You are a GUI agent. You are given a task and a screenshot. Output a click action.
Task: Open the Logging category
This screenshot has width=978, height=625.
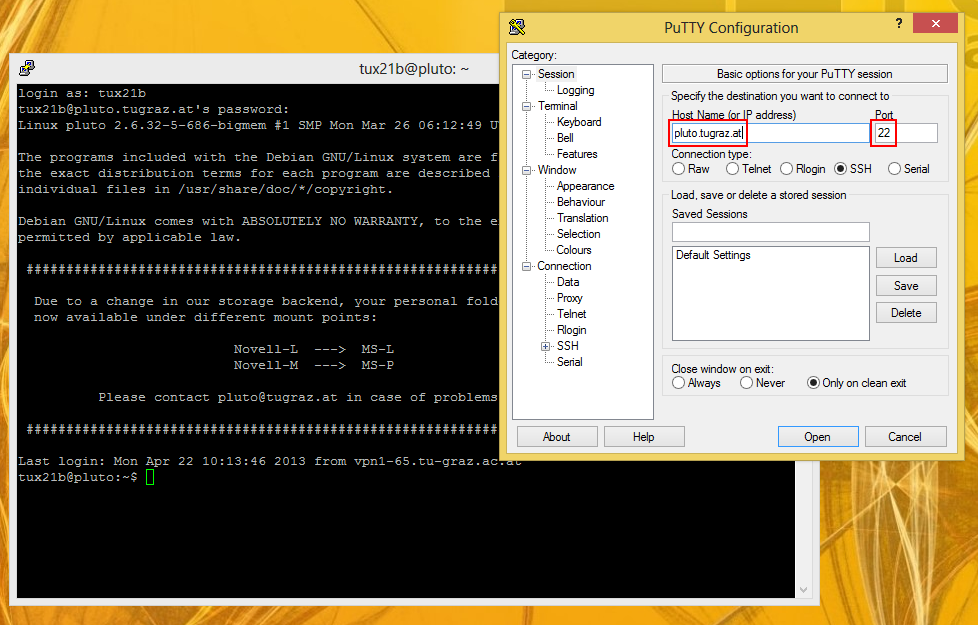[575, 90]
